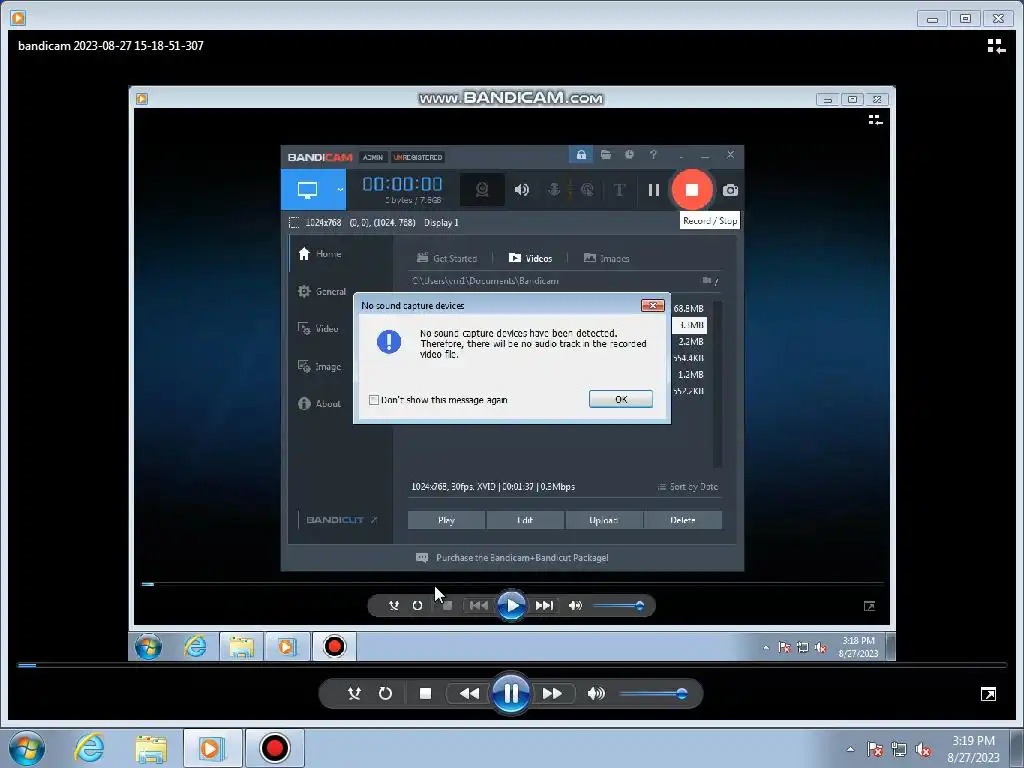Open output folder icon in Bandicam title bar
Viewport: 1024px width, 768px height.
(x=605, y=155)
